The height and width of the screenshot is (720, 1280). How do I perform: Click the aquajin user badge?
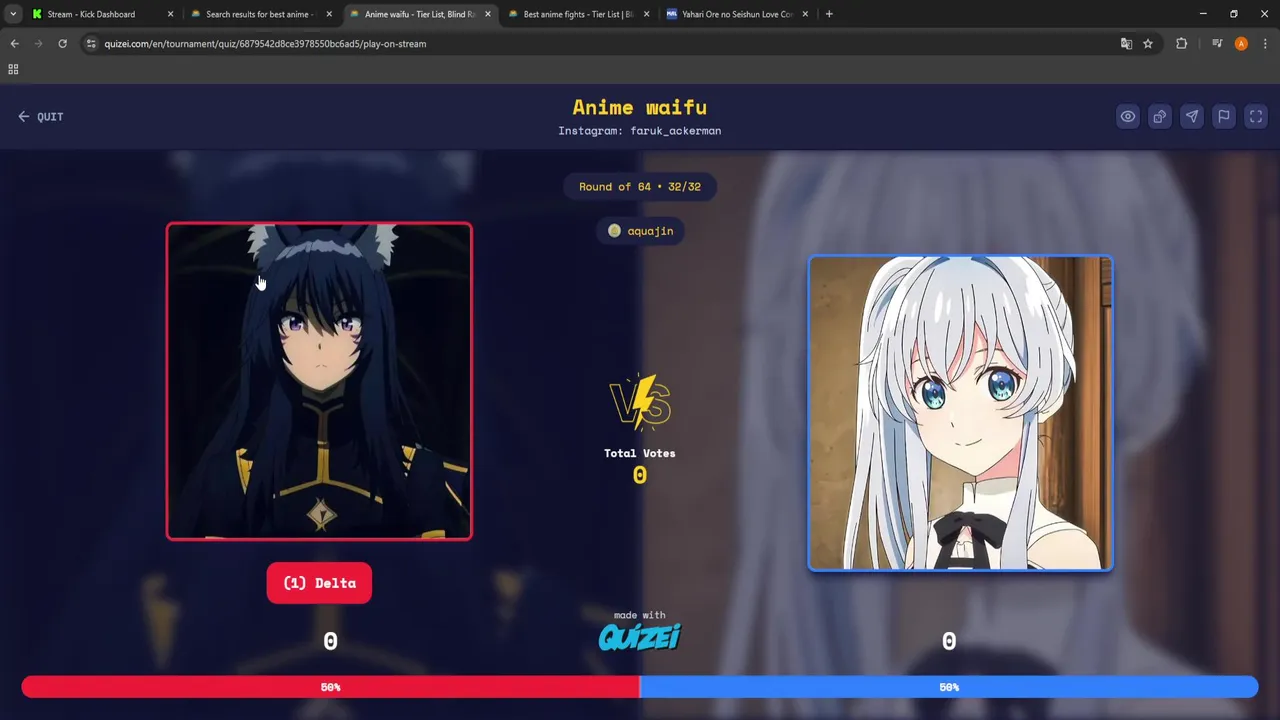tap(641, 231)
